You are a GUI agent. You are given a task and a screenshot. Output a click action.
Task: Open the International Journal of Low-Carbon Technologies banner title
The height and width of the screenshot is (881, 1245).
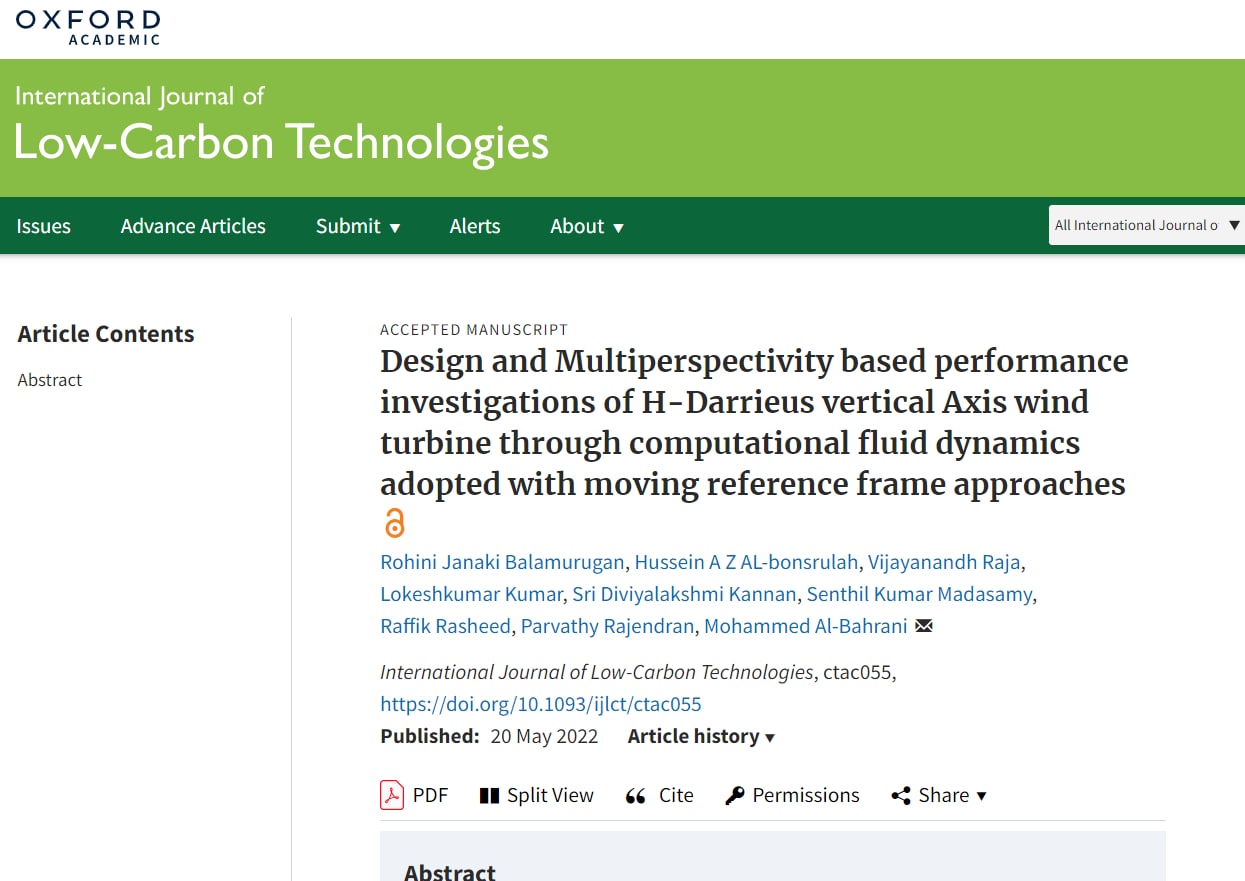(x=281, y=126)
